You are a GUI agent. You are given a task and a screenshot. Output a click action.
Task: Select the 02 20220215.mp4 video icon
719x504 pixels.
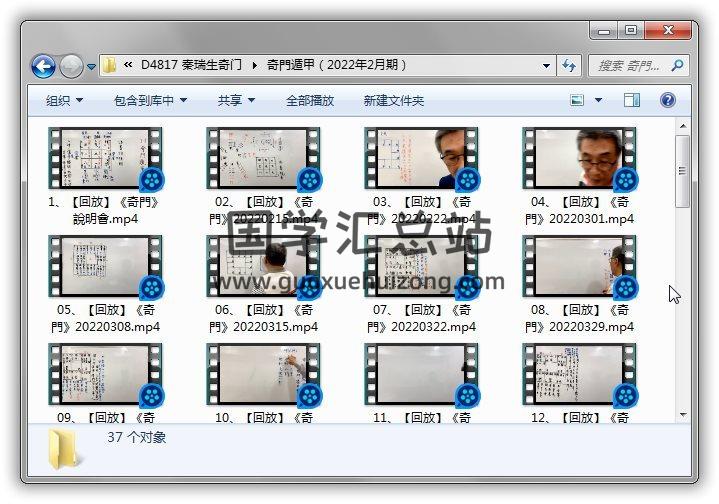[264, 158]
